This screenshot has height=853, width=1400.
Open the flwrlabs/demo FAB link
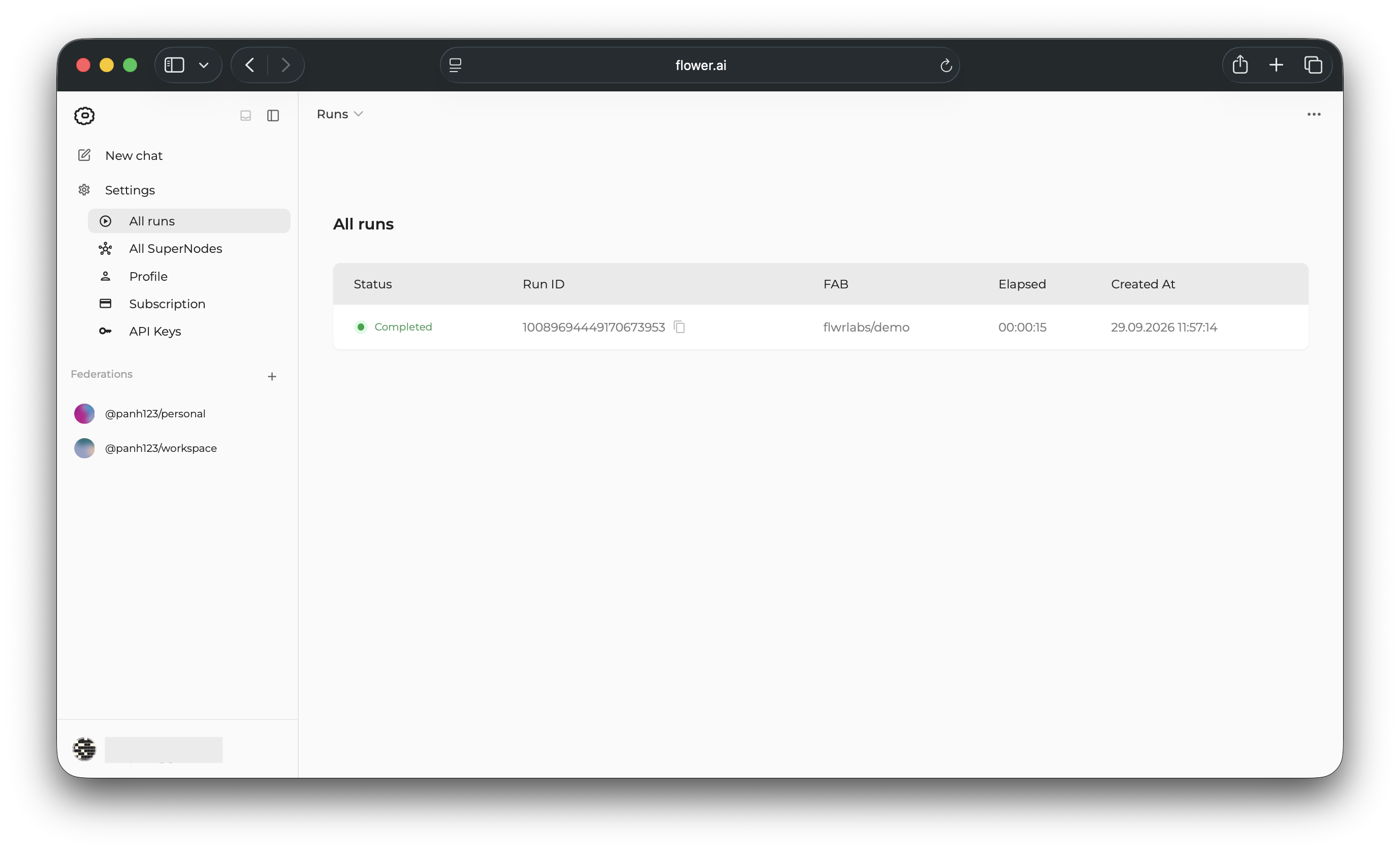coord(866,327)
